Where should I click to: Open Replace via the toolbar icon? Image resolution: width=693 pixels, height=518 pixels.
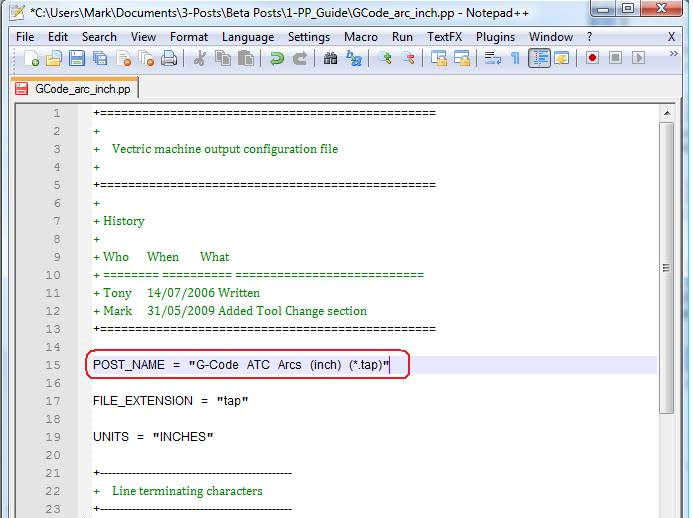pyautogui.click(x=354, y=58)
